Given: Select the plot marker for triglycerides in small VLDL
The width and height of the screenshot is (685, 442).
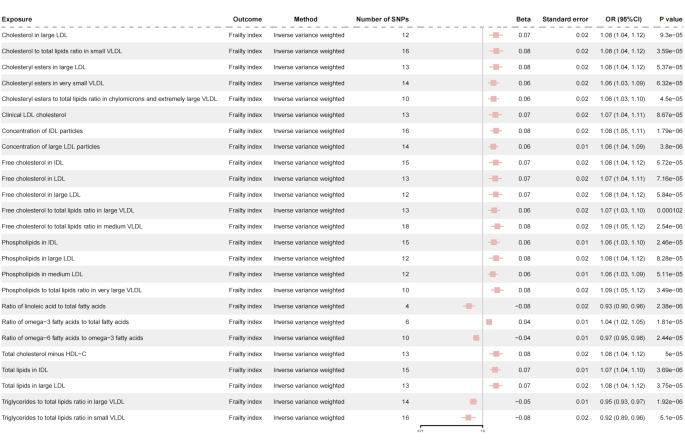Looking at the screenshot, I should [467, 417].
